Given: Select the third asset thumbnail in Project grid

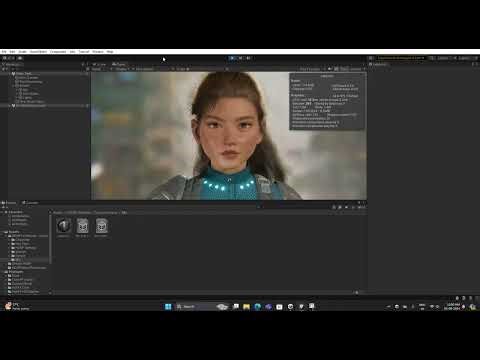Looking at the screenshot, I should [x=101, y=226].
